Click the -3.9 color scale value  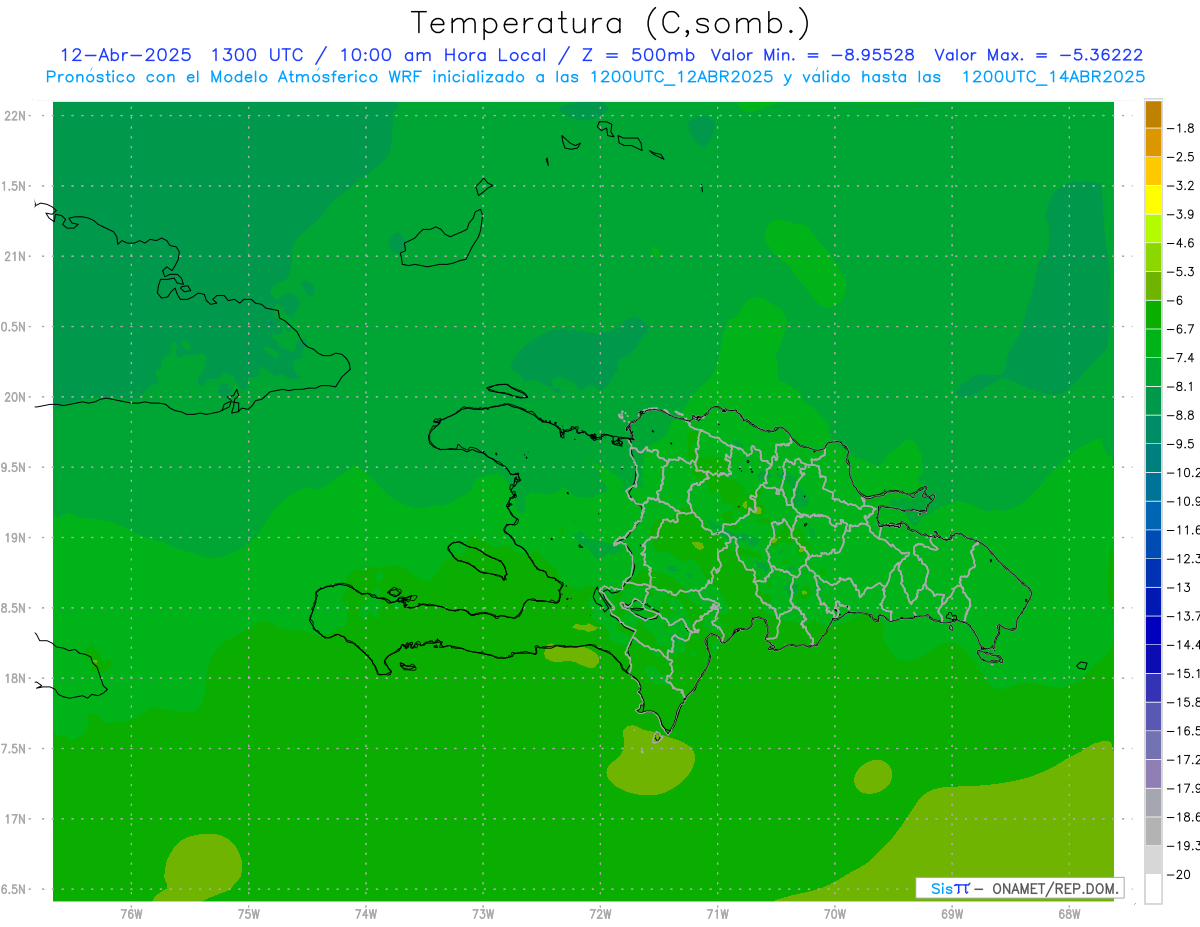click(x=1181, y=215)
